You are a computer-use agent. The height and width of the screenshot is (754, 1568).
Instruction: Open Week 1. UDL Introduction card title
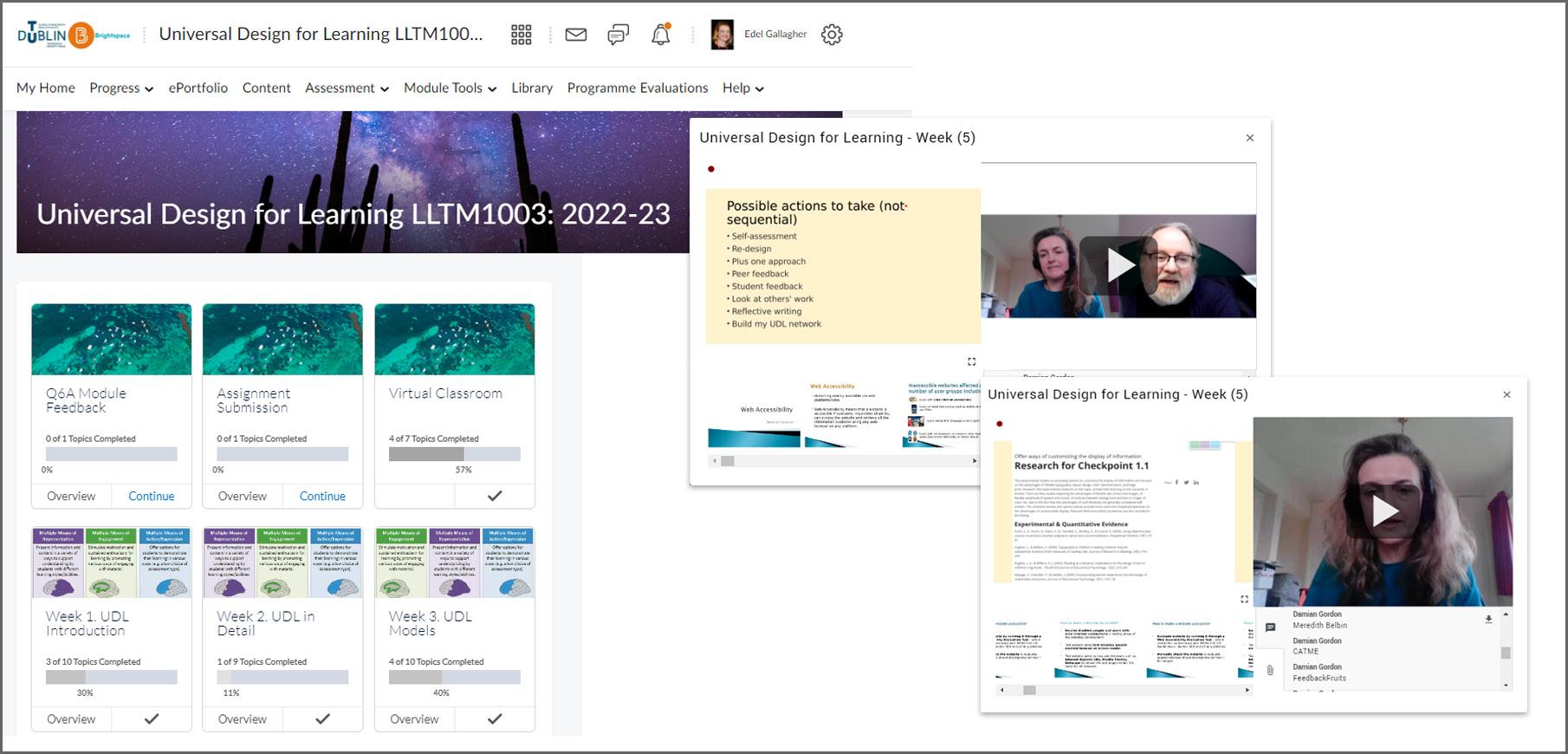[x=87, y=623]
